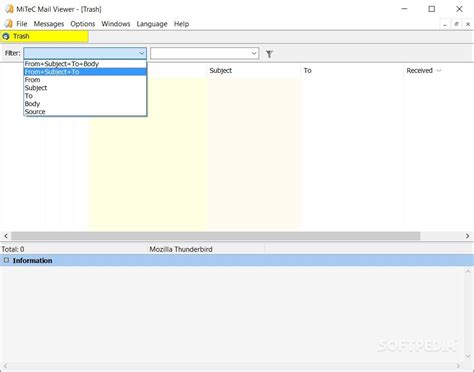Viewport: 474px width, 372px height.
Task: Click the MiTeC Mail Viewer title icon
Action: click(x=9, y=9)
